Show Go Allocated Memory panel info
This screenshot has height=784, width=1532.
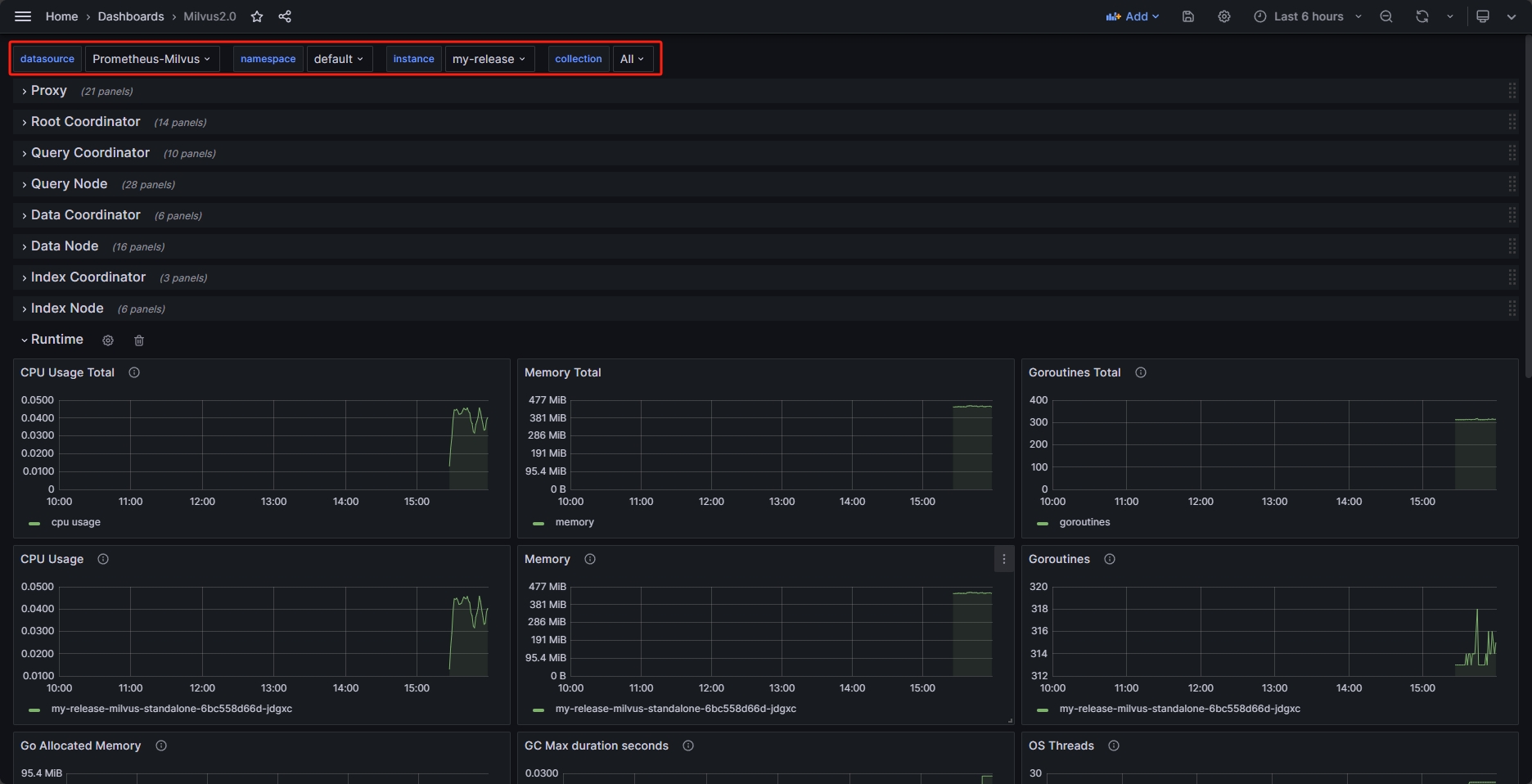(x=161, y=746)
